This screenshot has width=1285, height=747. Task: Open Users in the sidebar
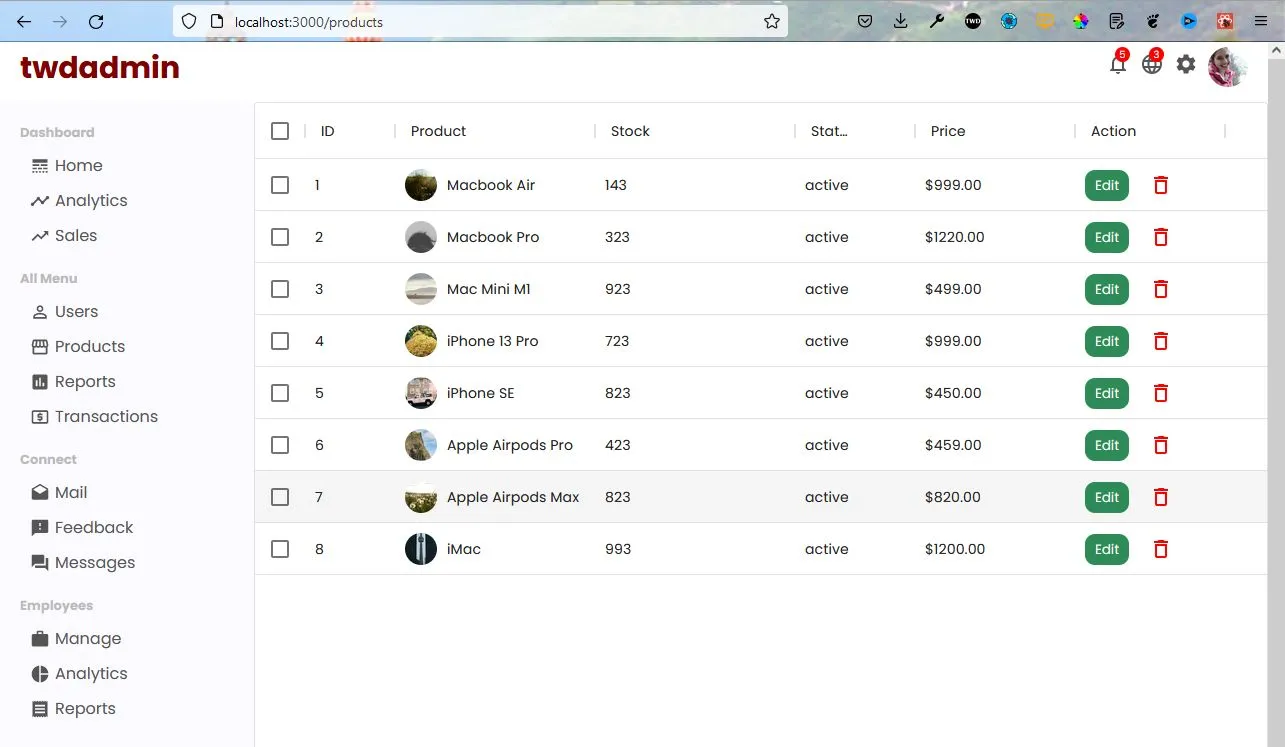coord(65,312)
